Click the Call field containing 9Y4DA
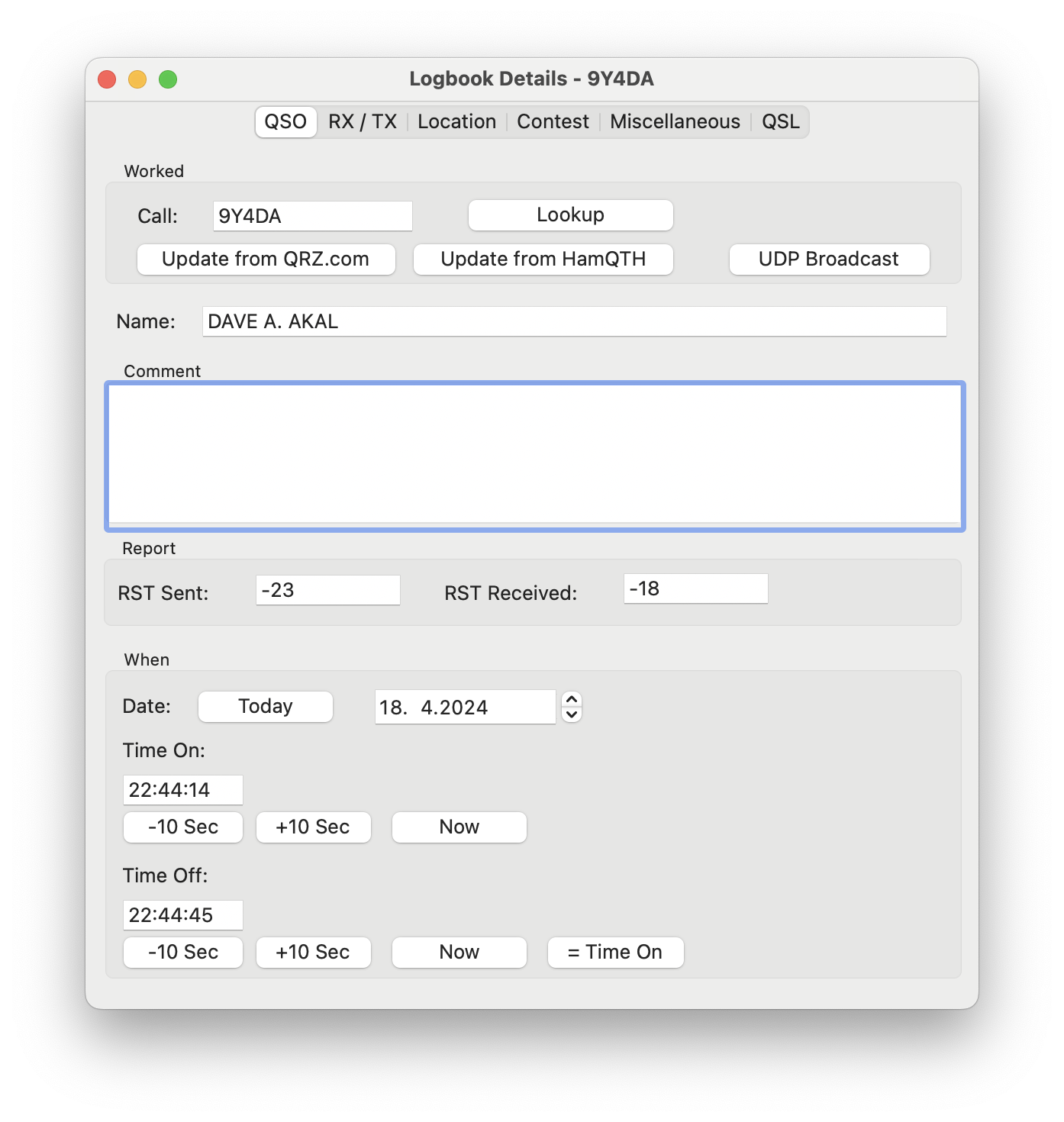 pos(312,216)
